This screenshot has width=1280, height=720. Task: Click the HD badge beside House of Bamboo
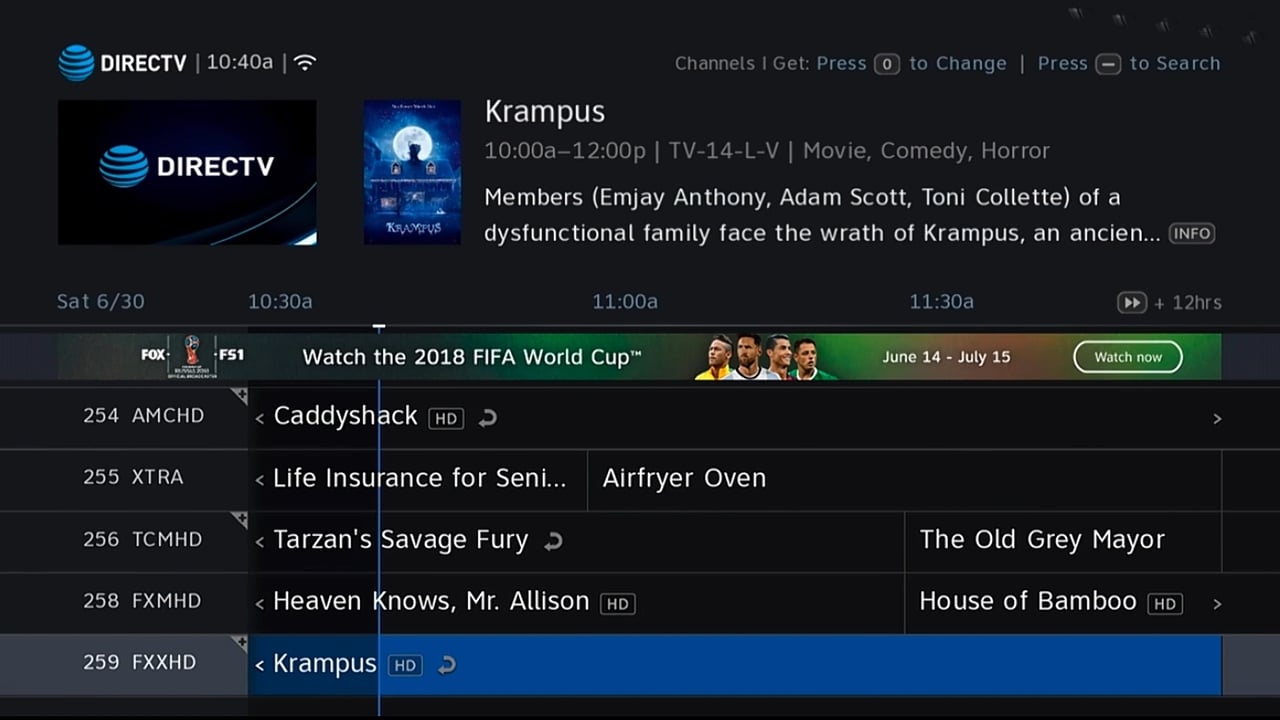coord(1165,604)
